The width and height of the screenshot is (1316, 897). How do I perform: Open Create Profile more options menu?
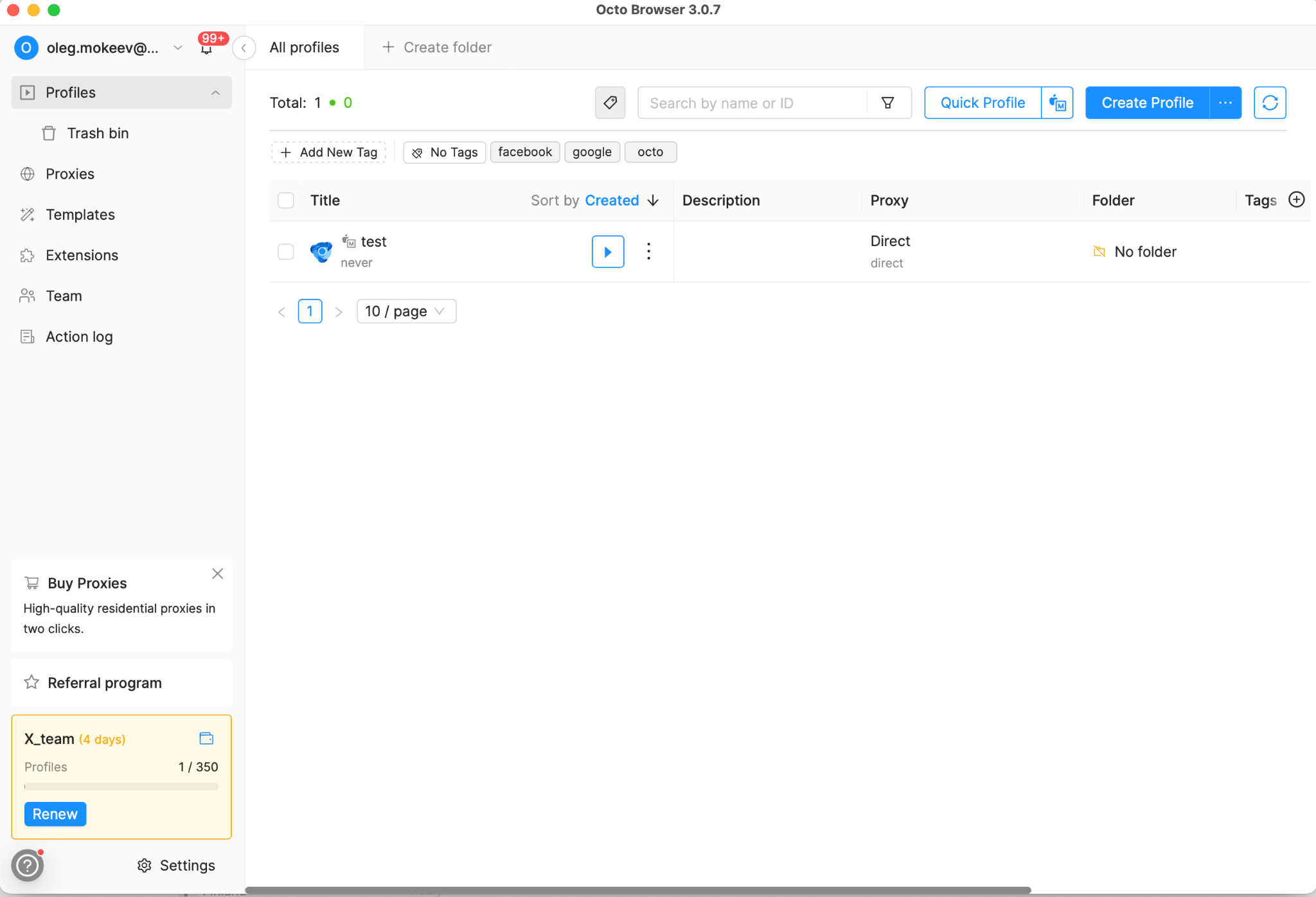point(1225,103)
